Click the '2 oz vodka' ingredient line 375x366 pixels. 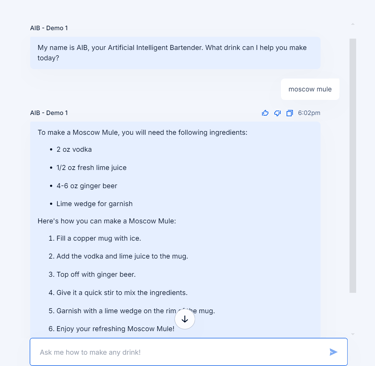pyautogui.click(x=74, y=149)
